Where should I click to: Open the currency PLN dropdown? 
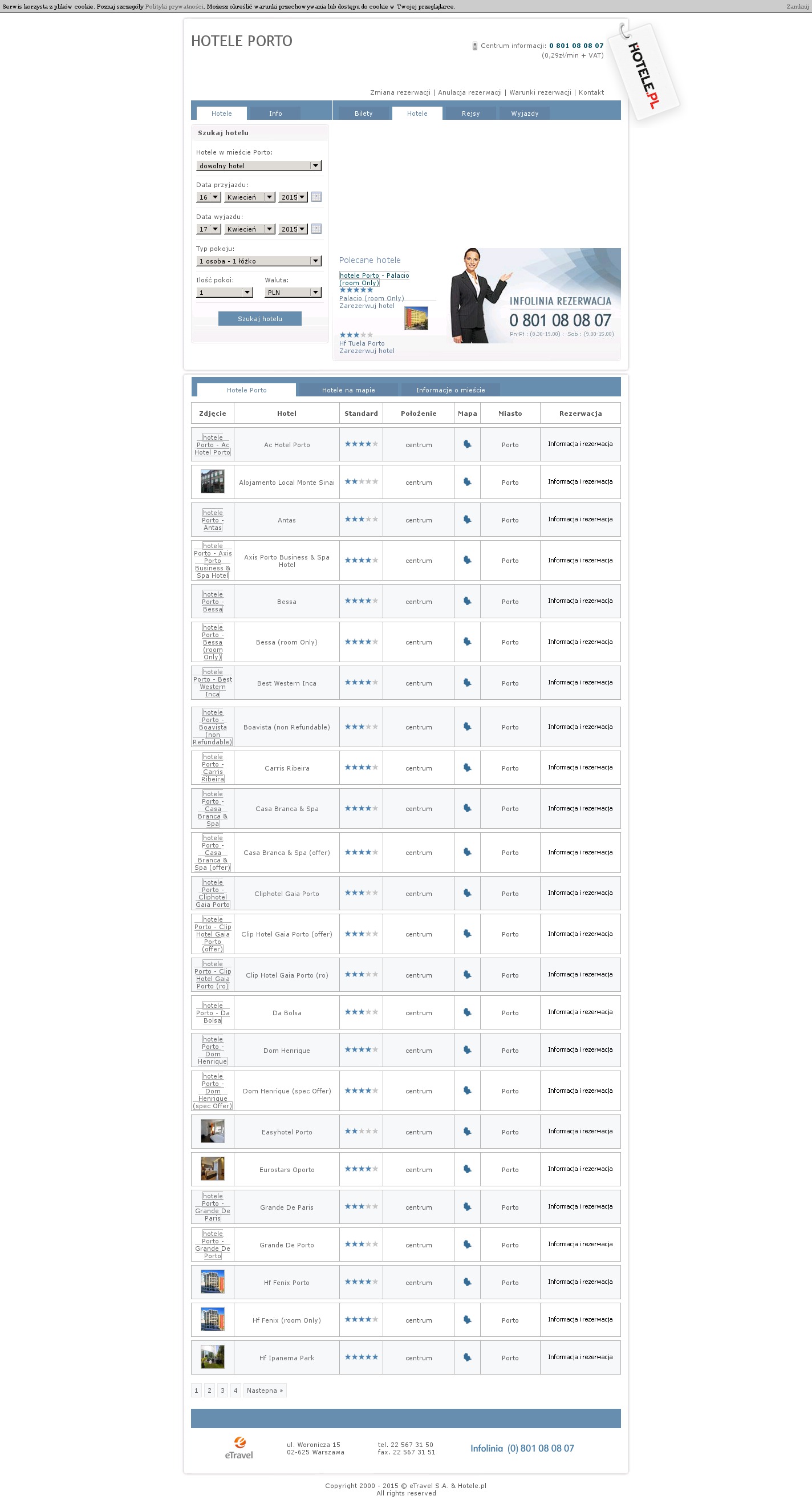[x=293, y=292]
